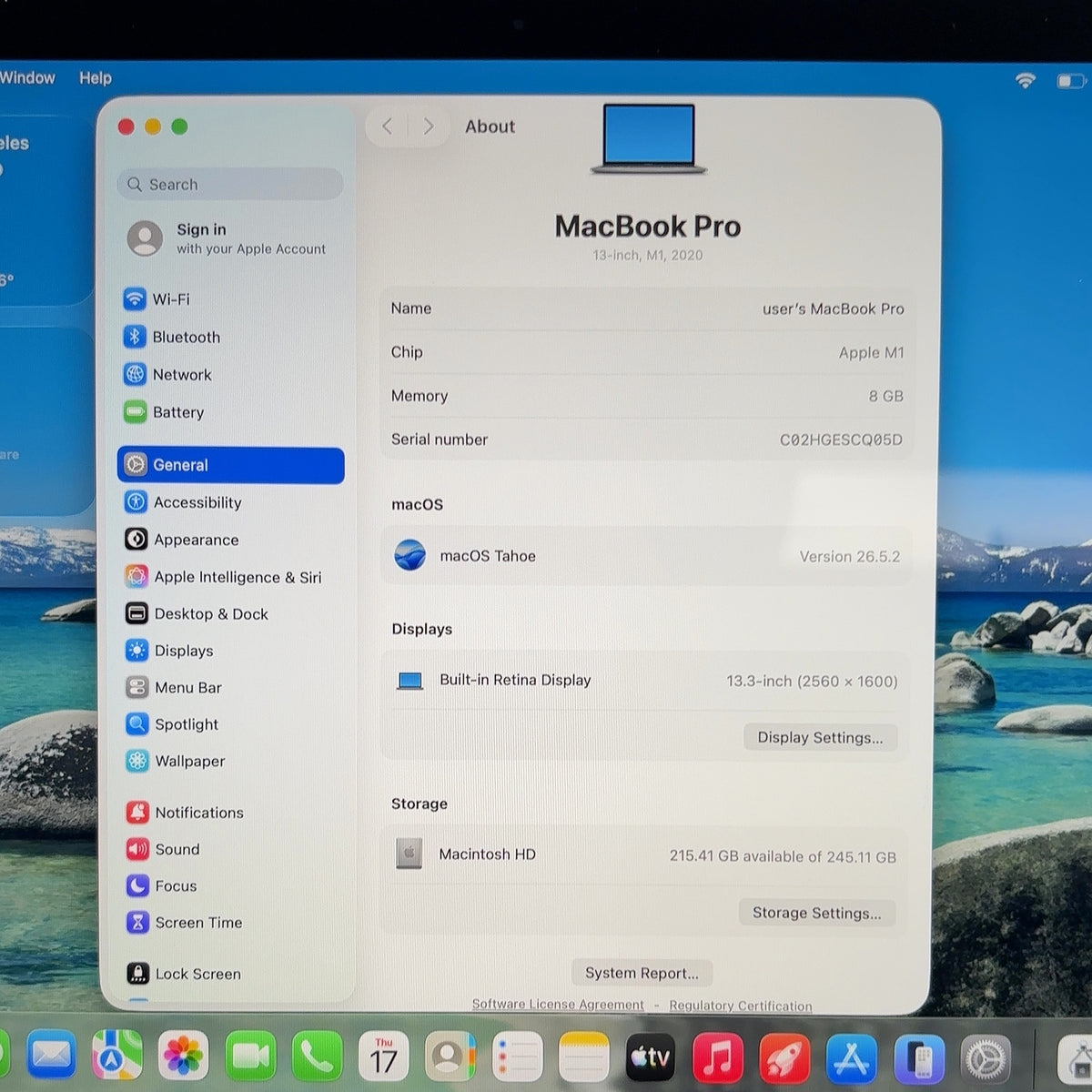Click the Macintosh HD storage row
Viewport: 1092px width, 1092px height.
point(644,855)
